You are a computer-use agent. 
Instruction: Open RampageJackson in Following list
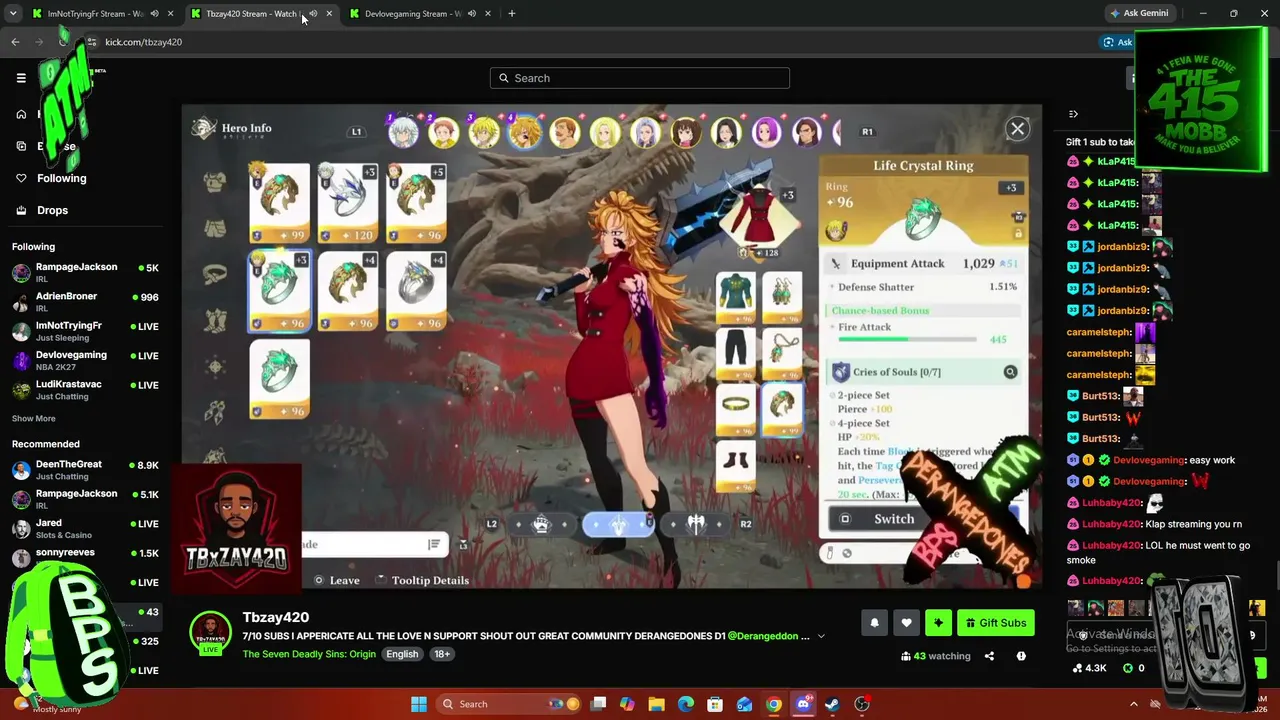pos(85,272)
